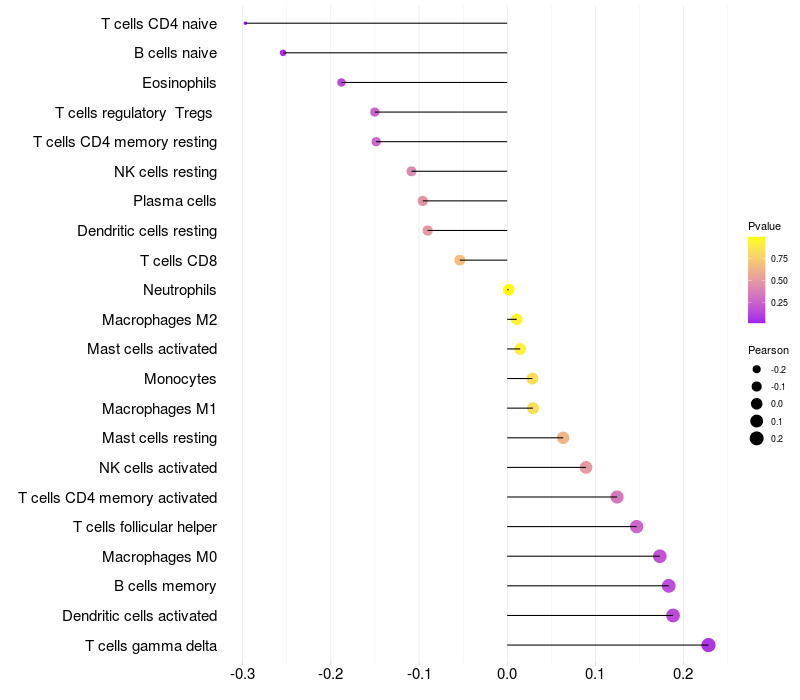Select the Pearson 0.0 legend circle

pyautogui.click(x=757, y=404)
